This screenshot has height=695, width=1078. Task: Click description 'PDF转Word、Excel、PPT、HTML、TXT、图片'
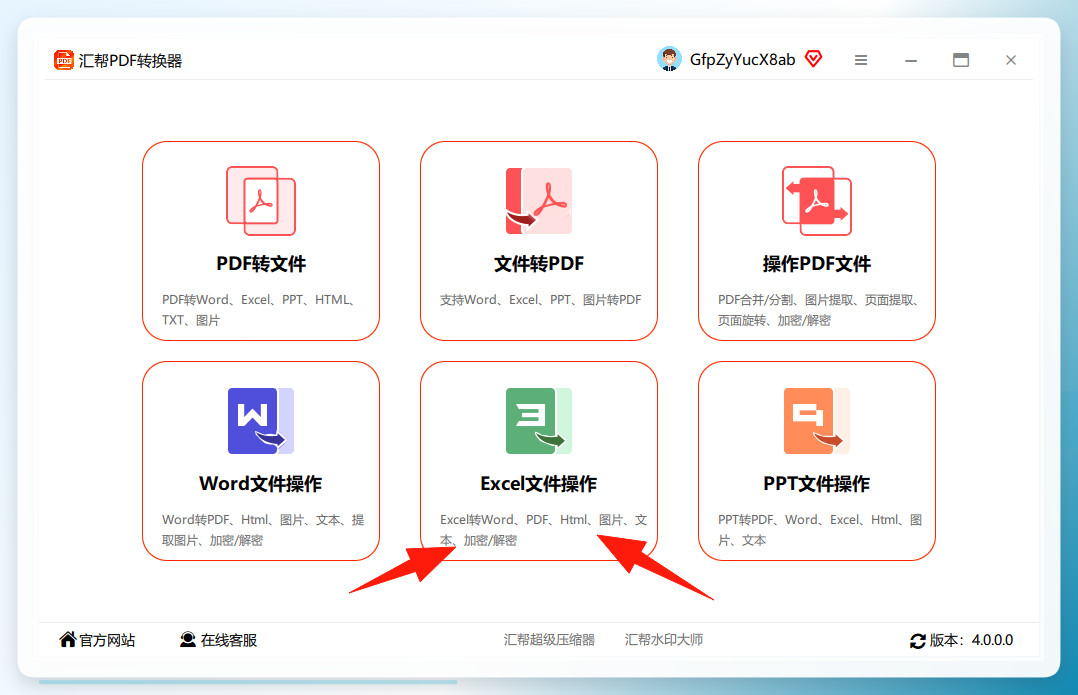click(x=261, y=310)
